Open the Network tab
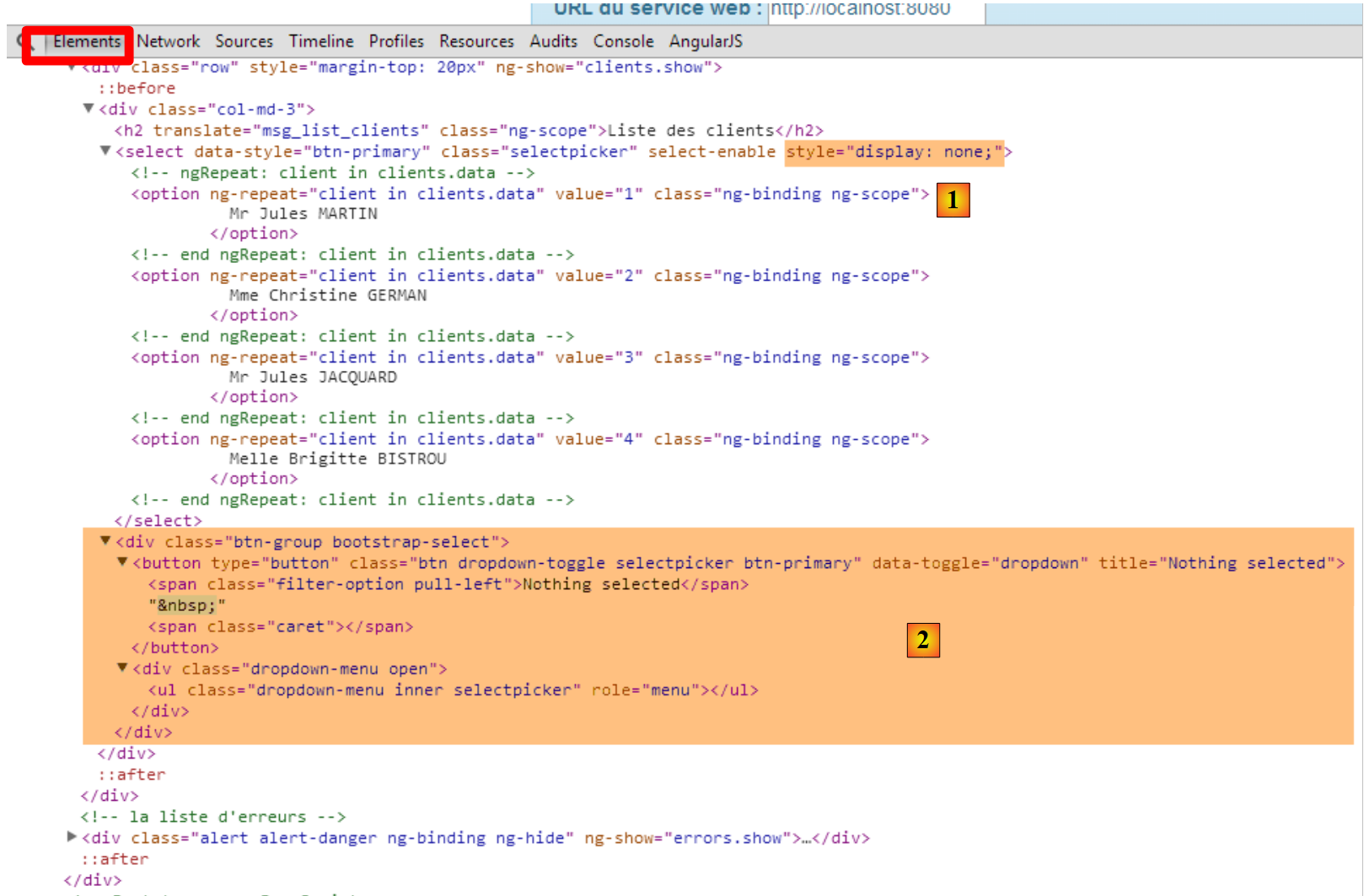The width and height of the screenshot is (1364, 896). 168,41
